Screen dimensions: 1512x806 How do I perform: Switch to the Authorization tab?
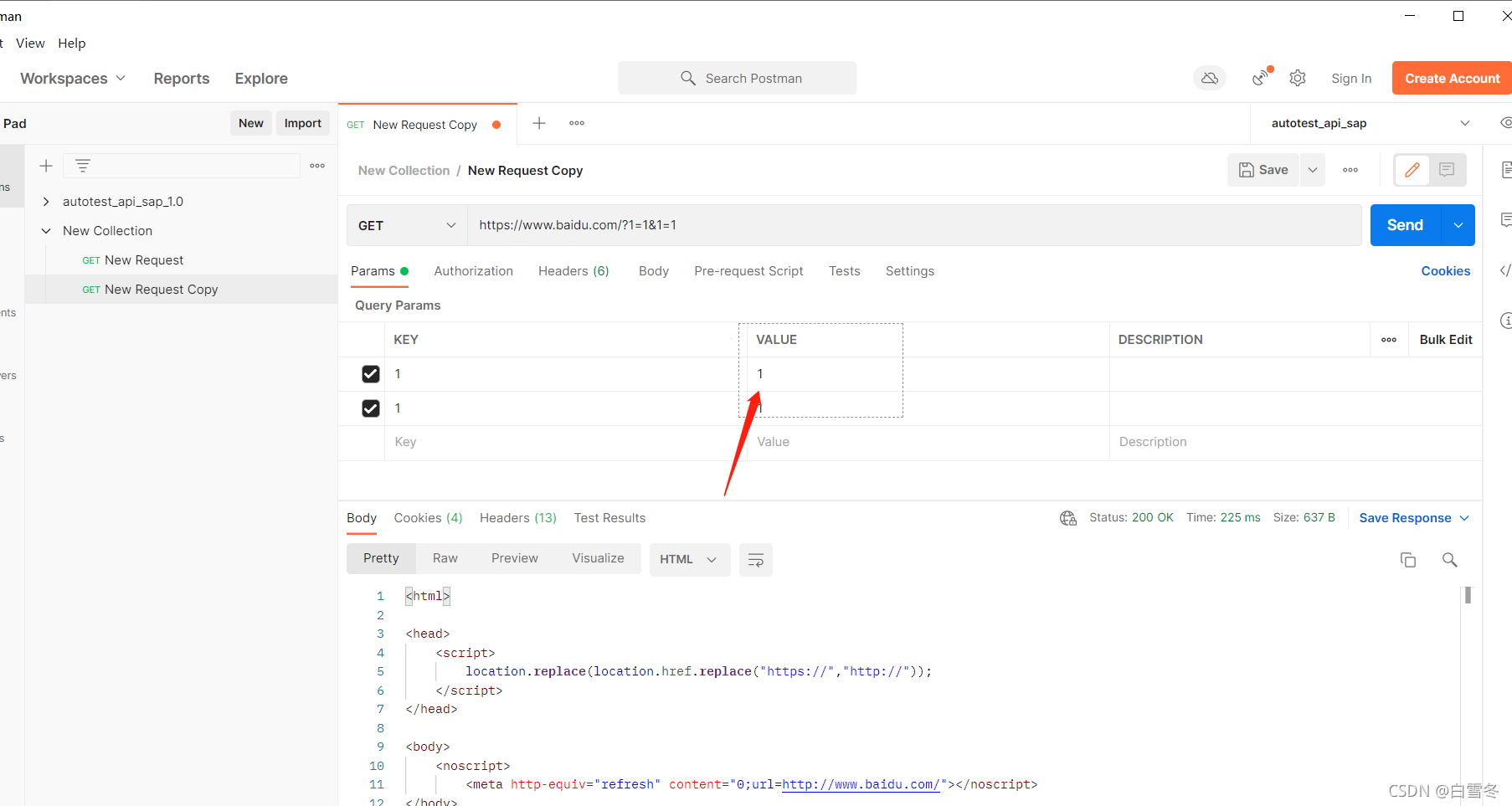click(x=473, y=271)
